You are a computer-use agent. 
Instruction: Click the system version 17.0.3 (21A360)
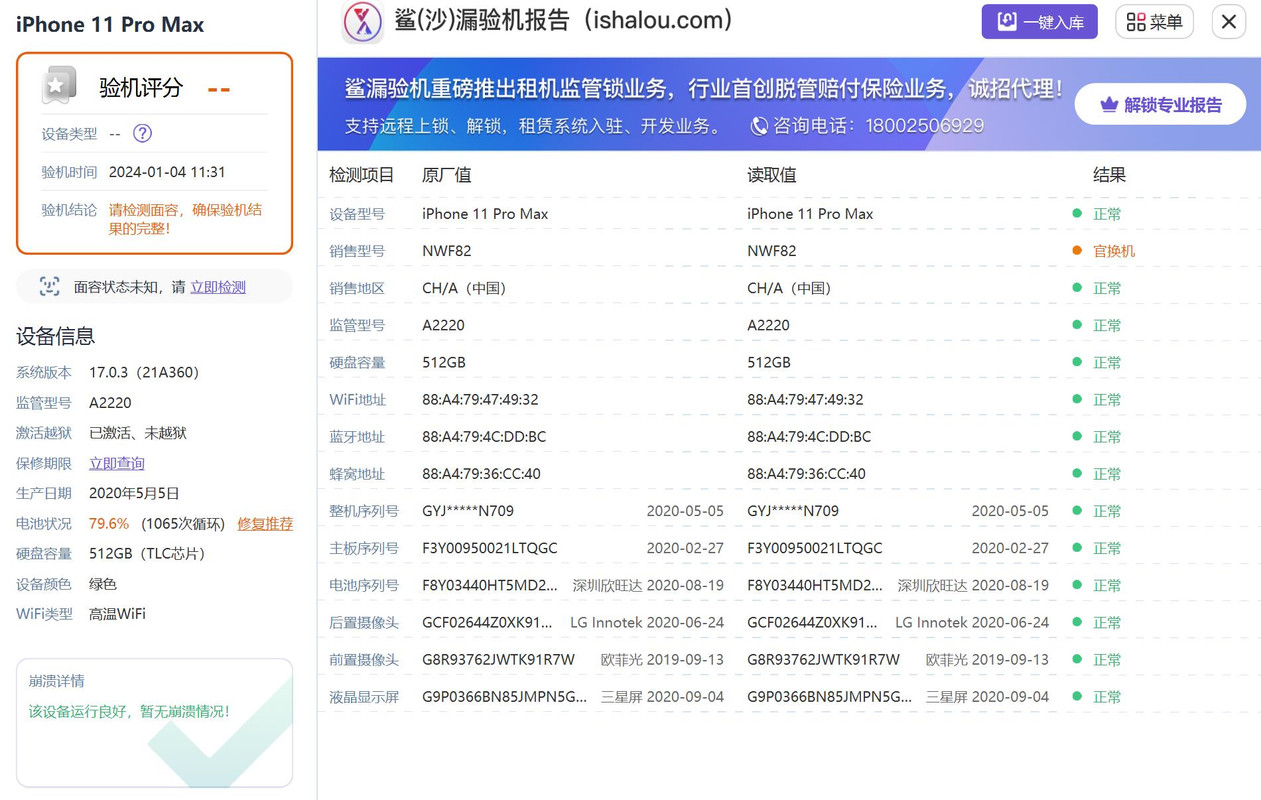[147, 372]
